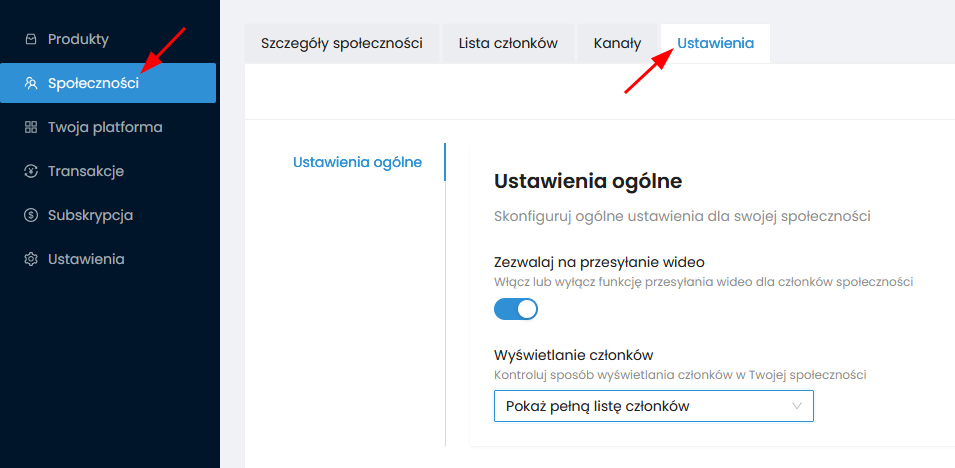955x468 pixels.
Task: Click the Twoja platforma grid icon
Action: coord(31,127)
